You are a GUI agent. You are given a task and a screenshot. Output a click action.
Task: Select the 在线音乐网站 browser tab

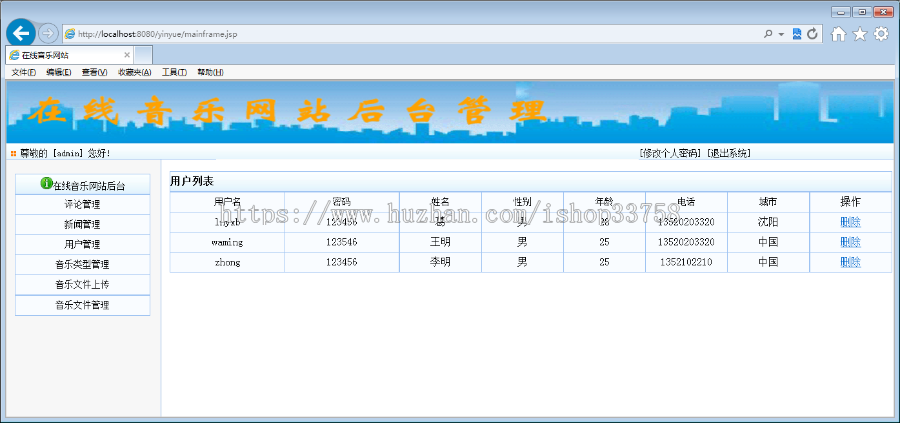(70, 55)
